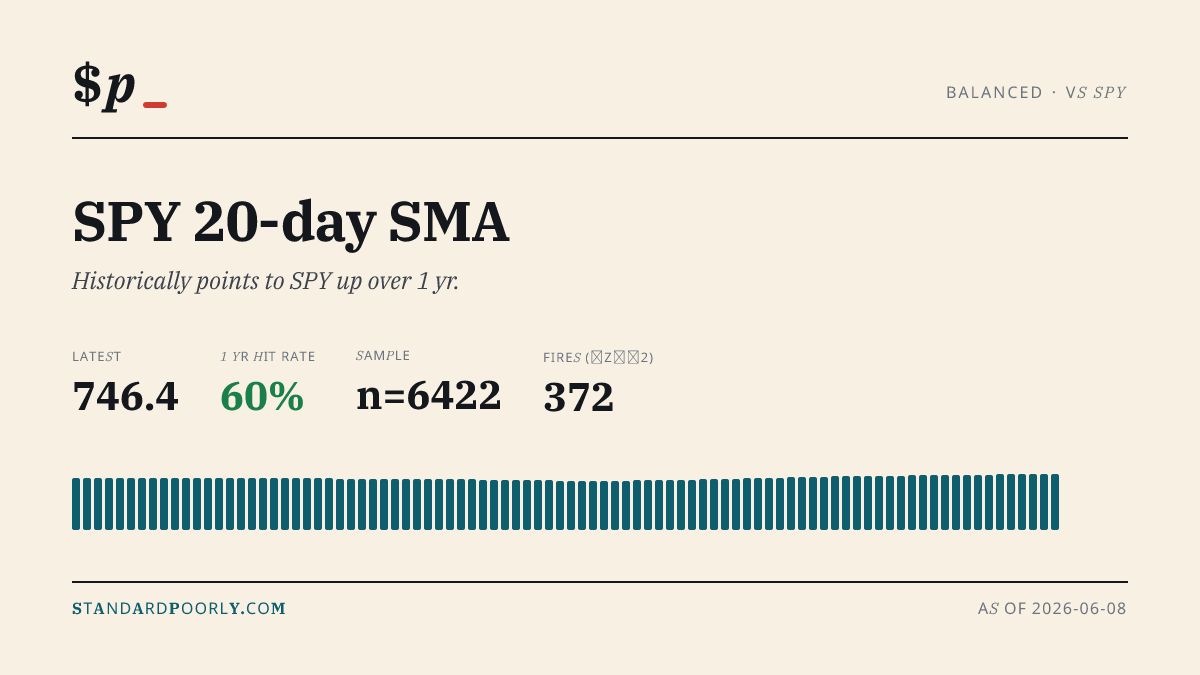Click the italic subtitle about SPY up
This screenshot has height=675, width=1200.
tap(265, 281)
